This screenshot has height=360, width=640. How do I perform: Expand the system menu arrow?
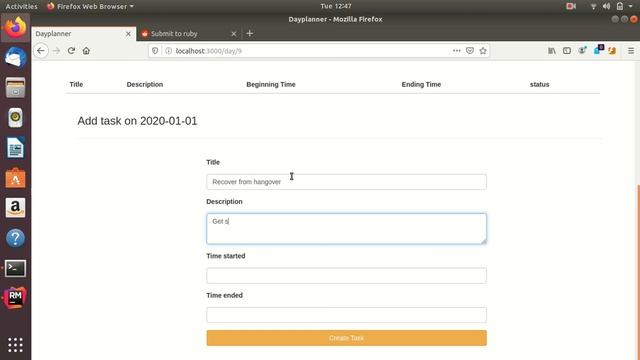(631, 7)
